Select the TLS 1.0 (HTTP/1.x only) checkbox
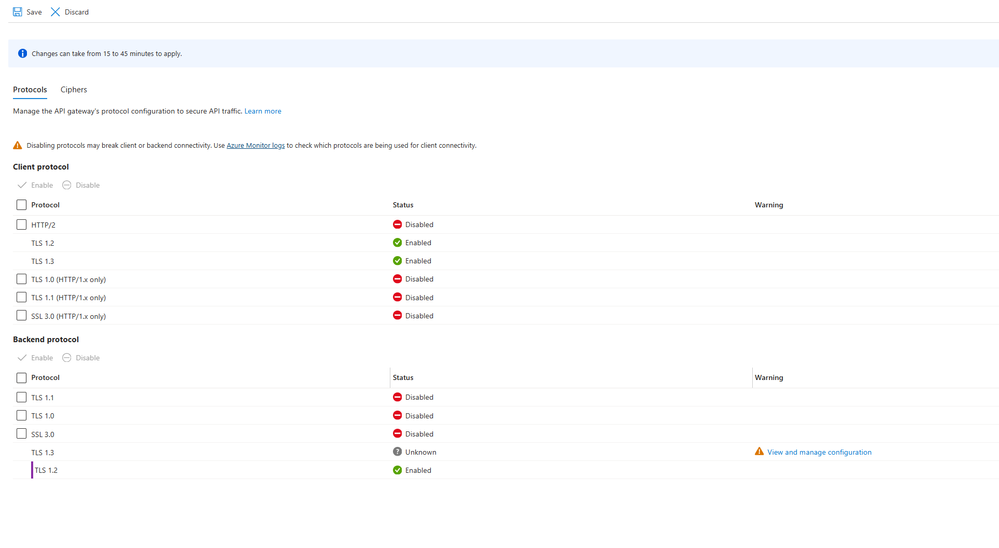 coord(21,279)
